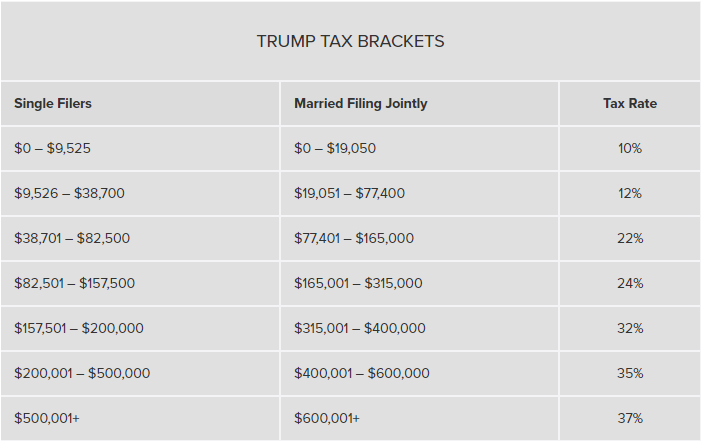Select the $200,001 – $500,000 cell
The width and height of the screenshot is (705, 447).
[x=82, y=373]
